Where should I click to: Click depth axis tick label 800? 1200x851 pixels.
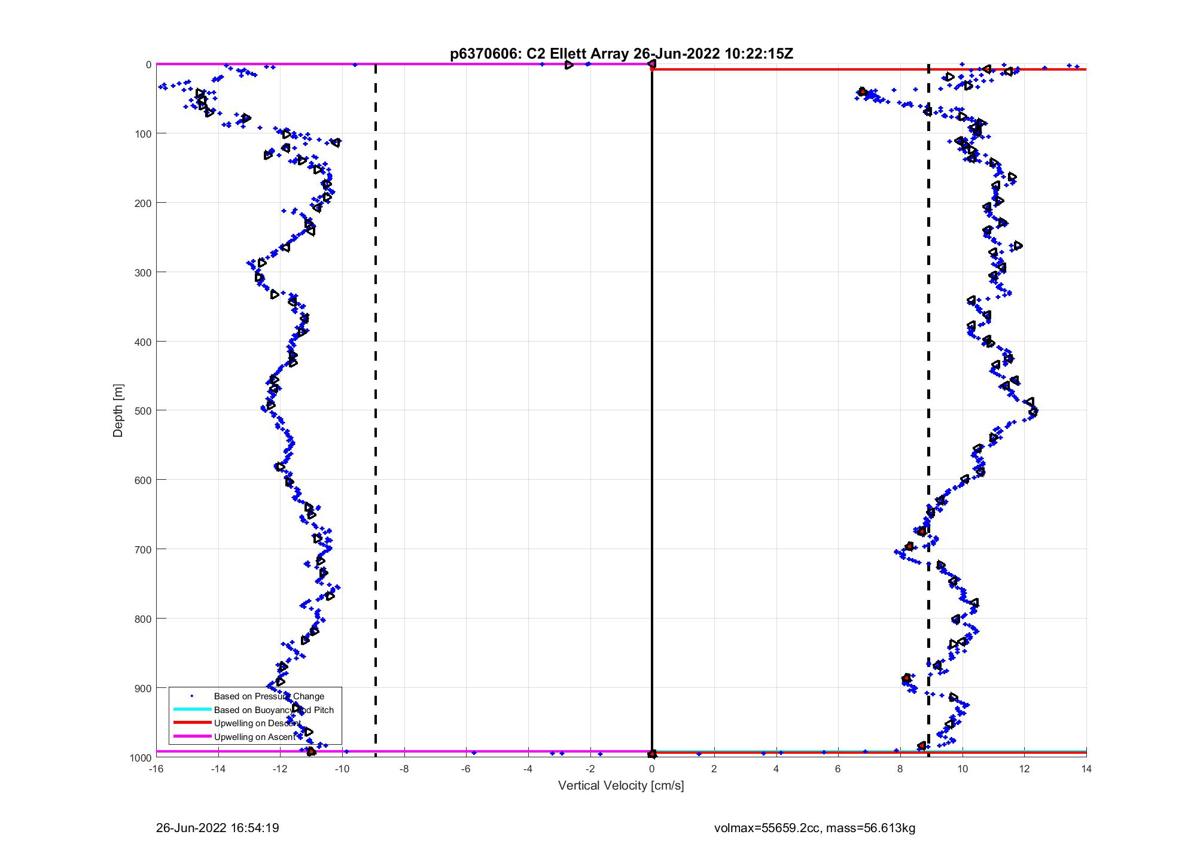click(x=142, y=618)
